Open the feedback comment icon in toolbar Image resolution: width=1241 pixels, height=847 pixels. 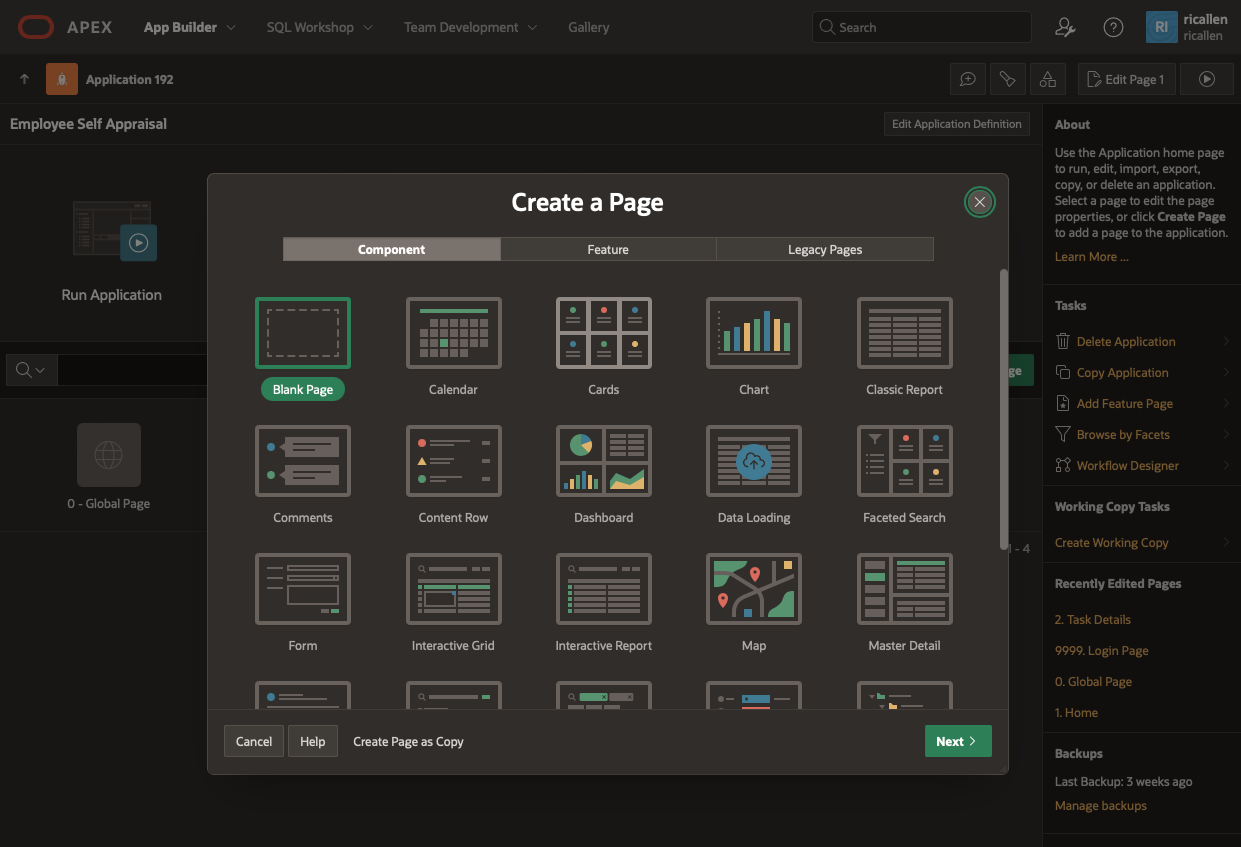point(968,79)
